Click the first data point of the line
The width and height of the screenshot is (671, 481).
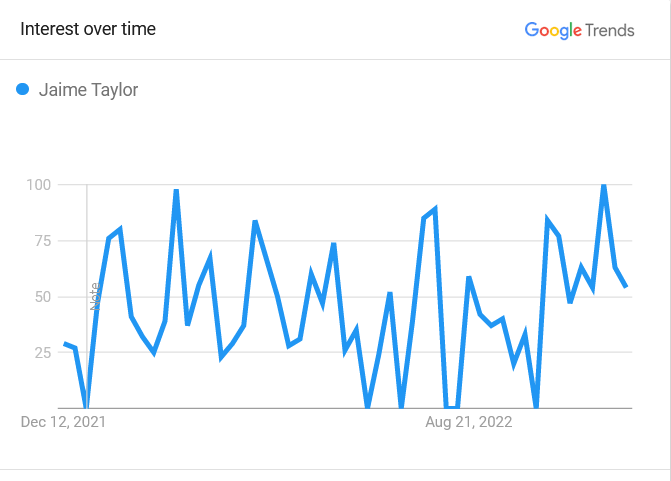coord(65,343)
